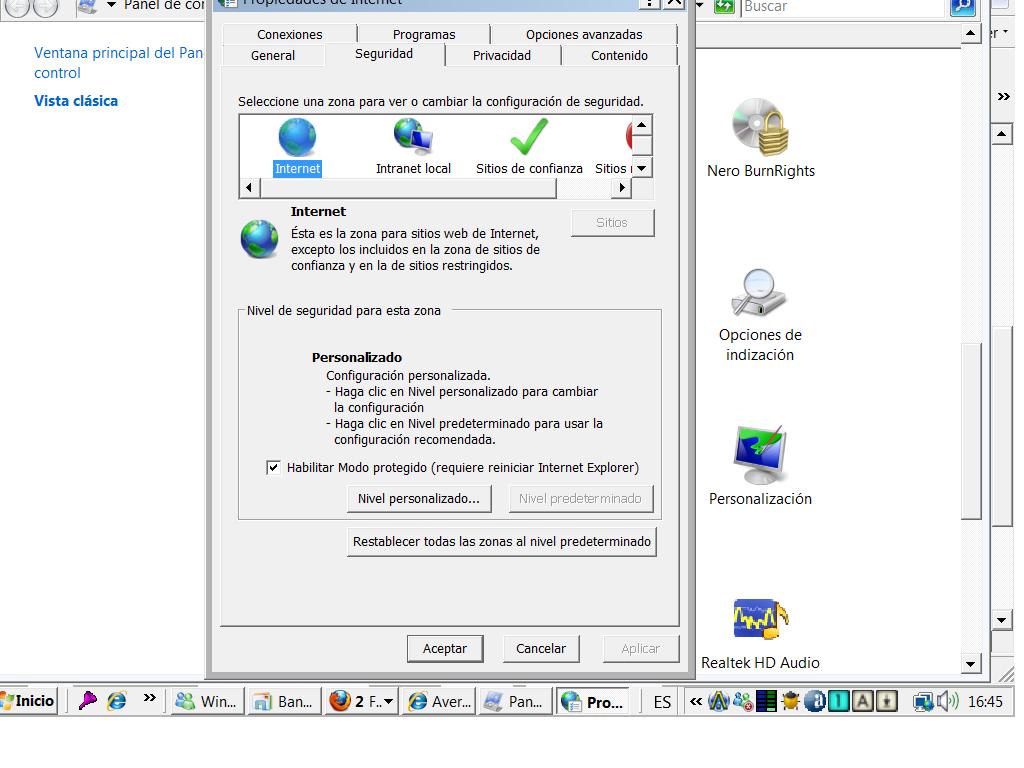Image resolution: width=1024 pixels, height=768 pixels.
Task: Click the Buscar search field
Action: point(842,7)
